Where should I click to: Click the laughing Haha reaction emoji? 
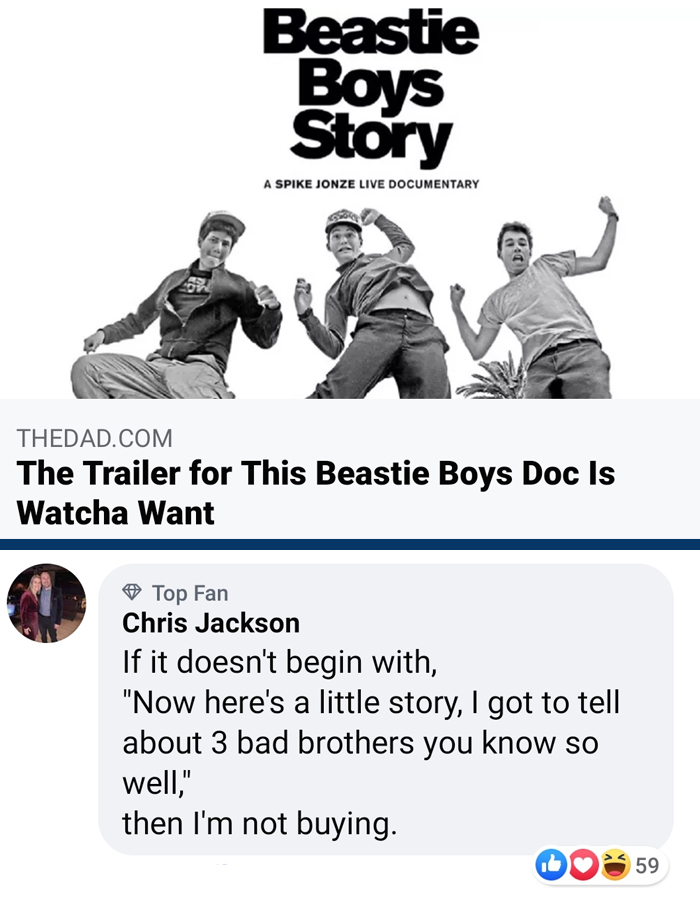click(616, 865)
